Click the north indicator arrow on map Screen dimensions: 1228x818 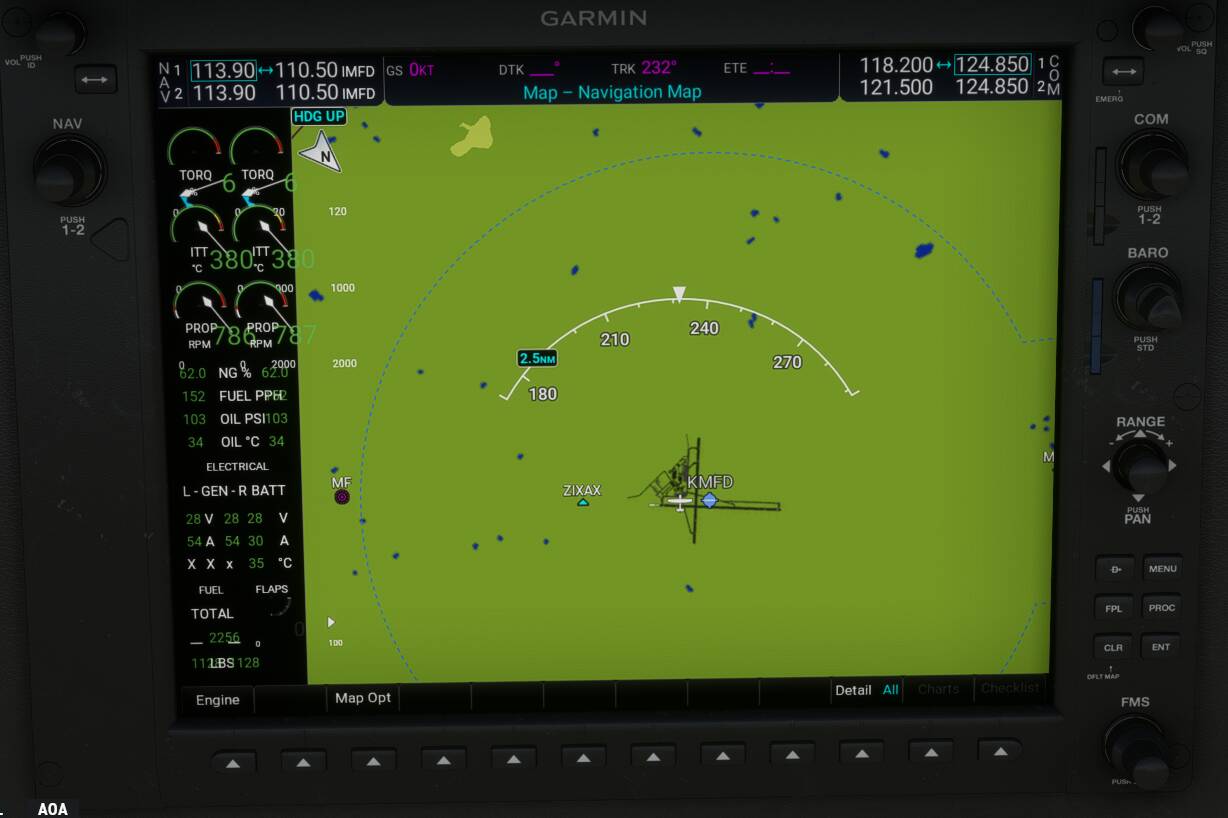tap(321, 152)
